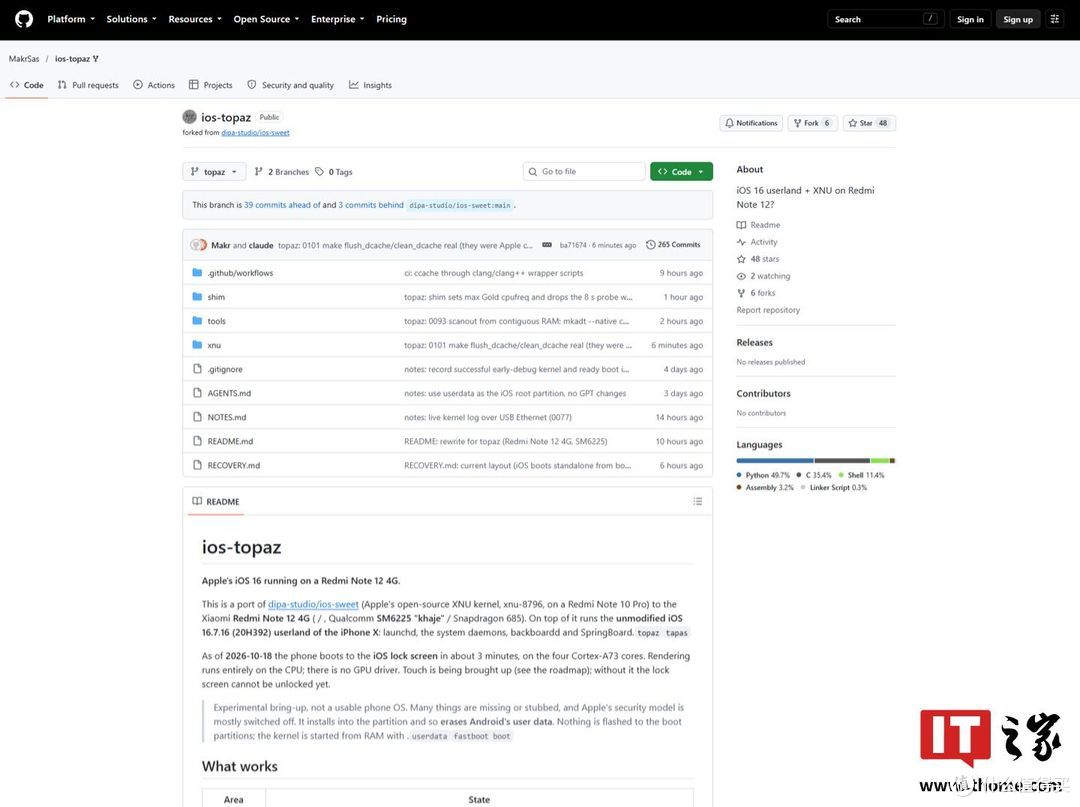Switch to the Security and quality tab

291,85
